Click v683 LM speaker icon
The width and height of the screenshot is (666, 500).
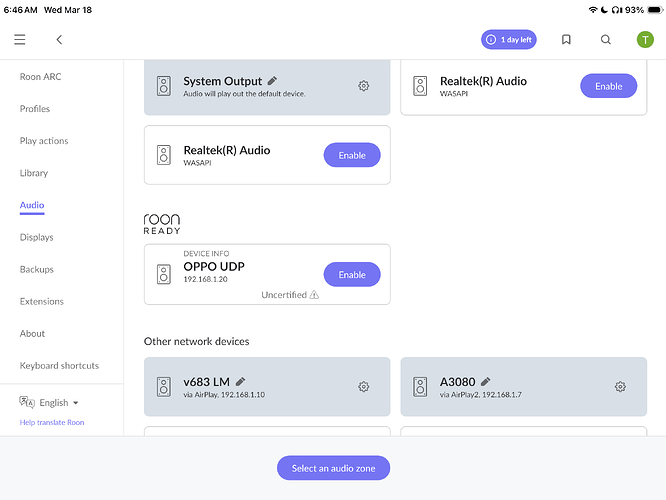click(x=164, y=387)
